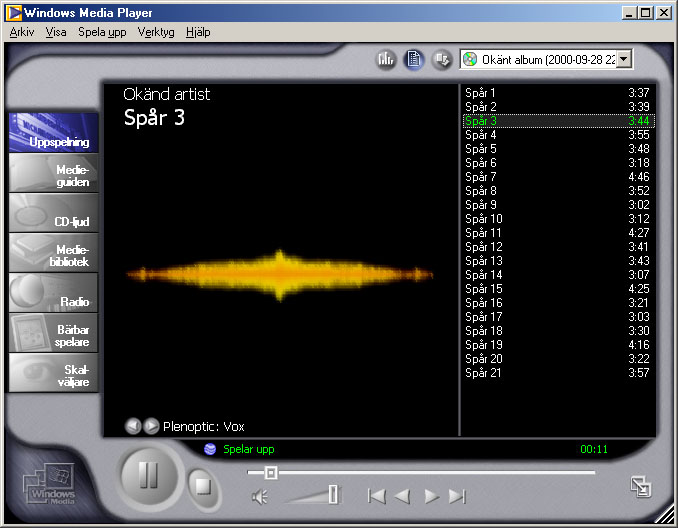This screenshot has width=678, height=528.
Task: Click the rewind button
Action: point(403,496)
